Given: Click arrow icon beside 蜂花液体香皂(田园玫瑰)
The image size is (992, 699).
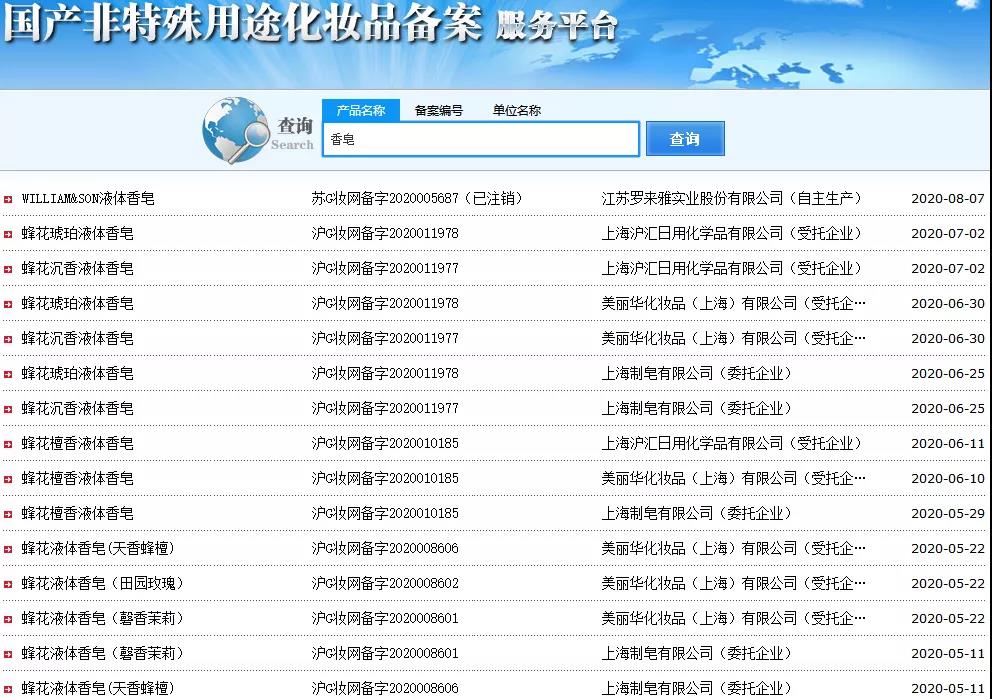Looking at the screenshot, I should 8,585.
